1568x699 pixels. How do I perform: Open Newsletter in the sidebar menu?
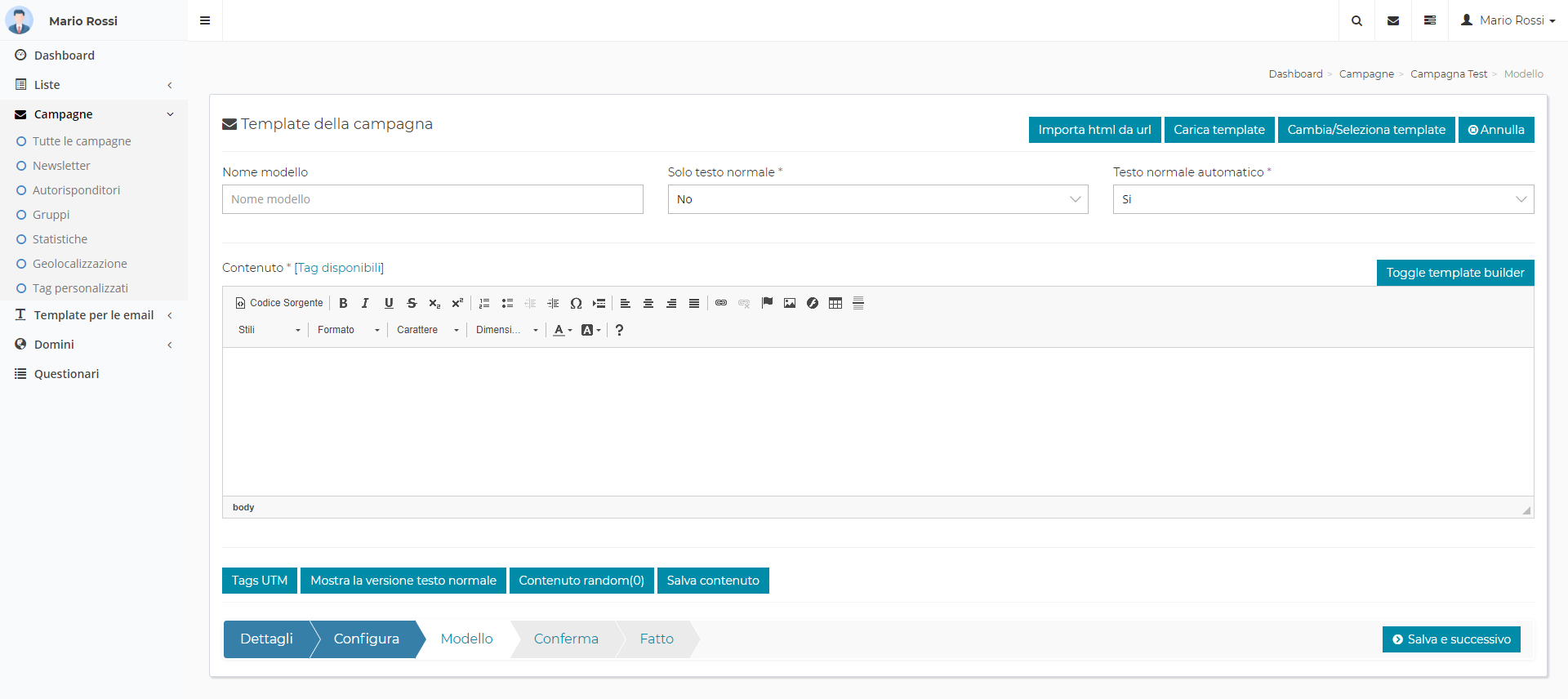[61, 166]
